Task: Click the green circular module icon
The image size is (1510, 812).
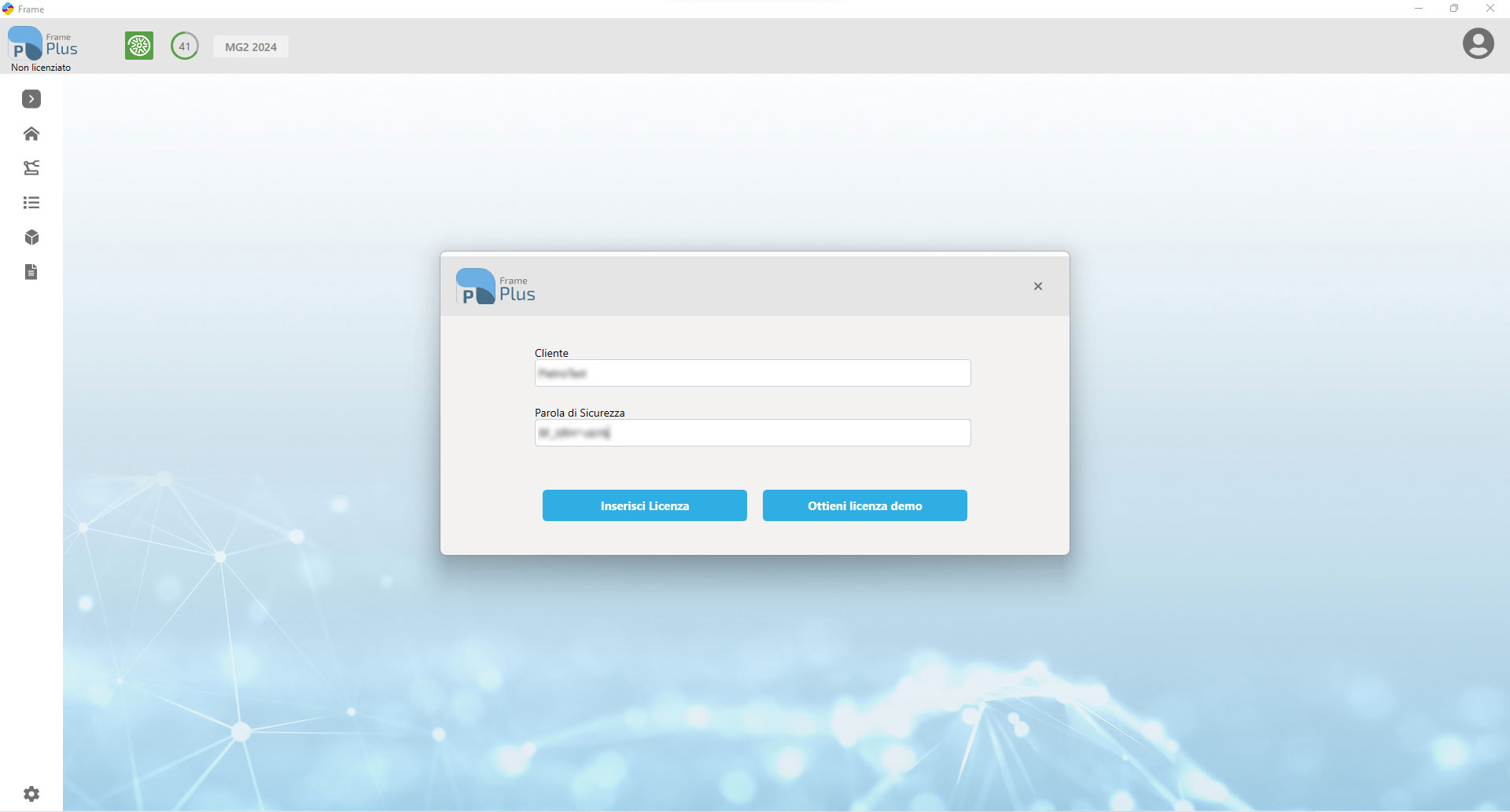Action: click(139, 46)
